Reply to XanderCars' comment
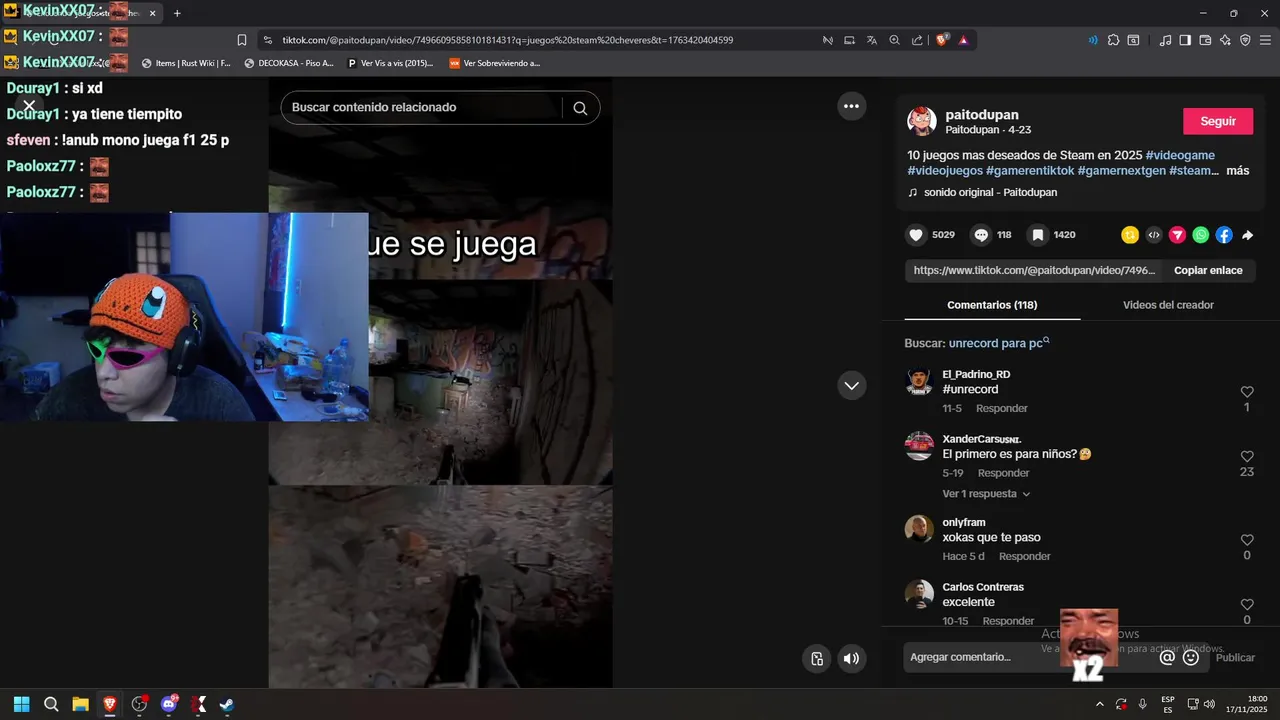 [1004, 473]
